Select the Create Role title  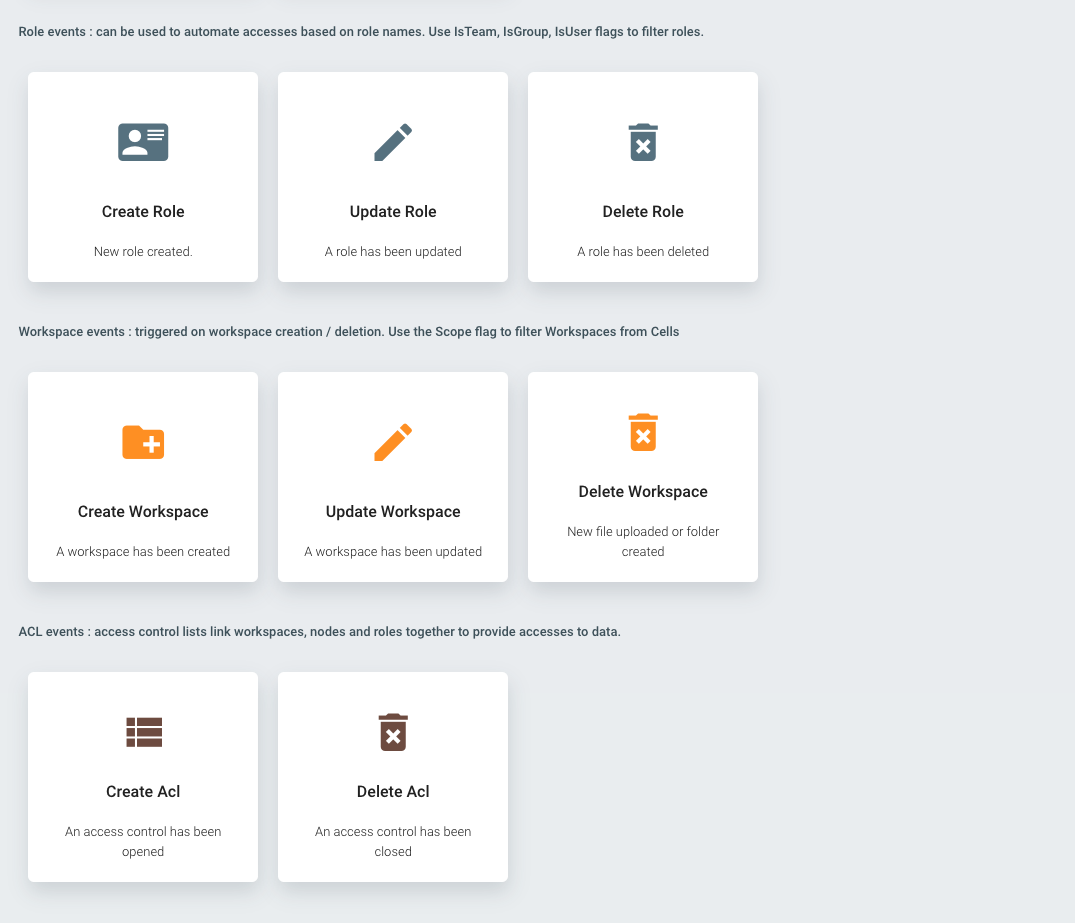[143, 211]
